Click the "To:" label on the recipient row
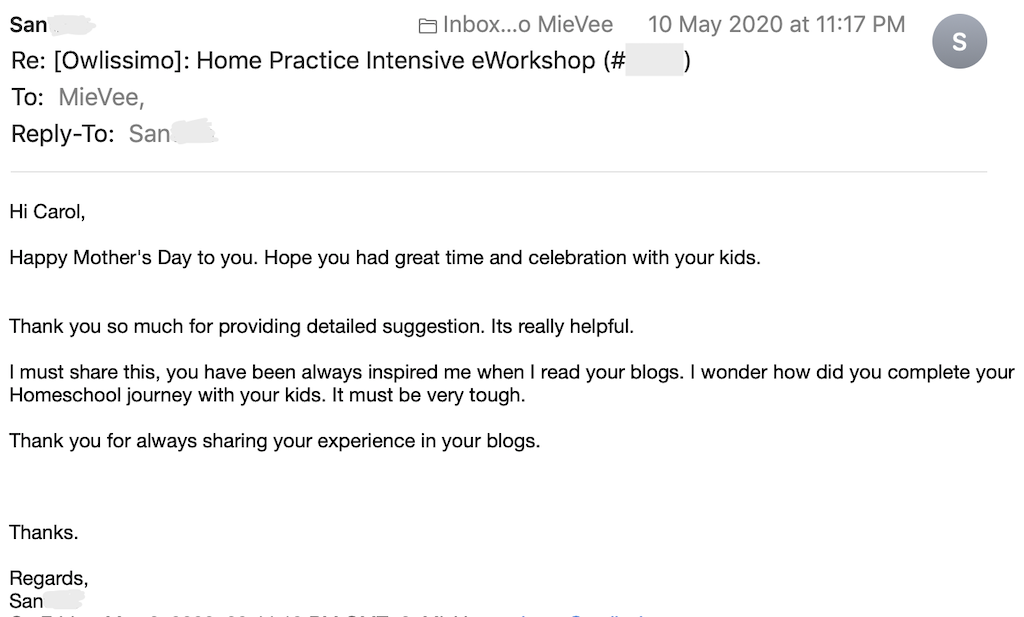 pos(28,97)
